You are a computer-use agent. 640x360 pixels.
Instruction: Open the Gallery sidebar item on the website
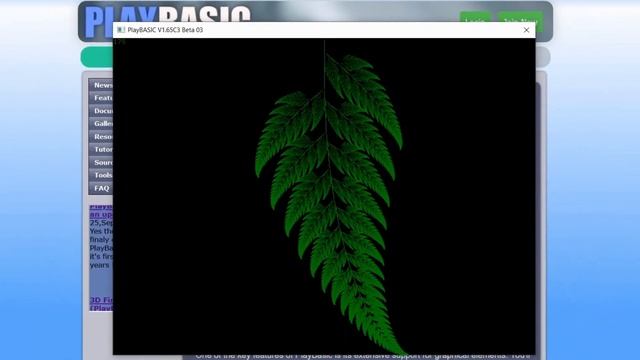click(101, 123)
